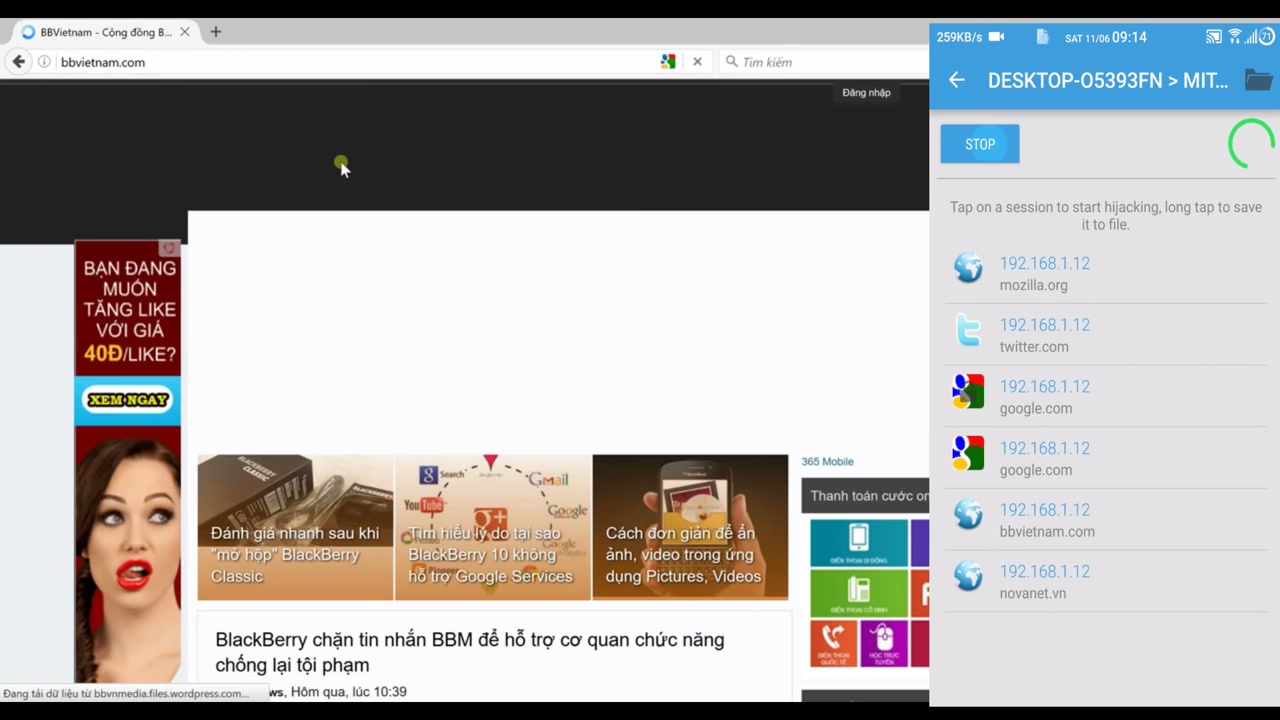Tap the globe icon beside novanet.vn
Screen dimensions: 1280x720
pyautogui.click(x=968, y=576)
